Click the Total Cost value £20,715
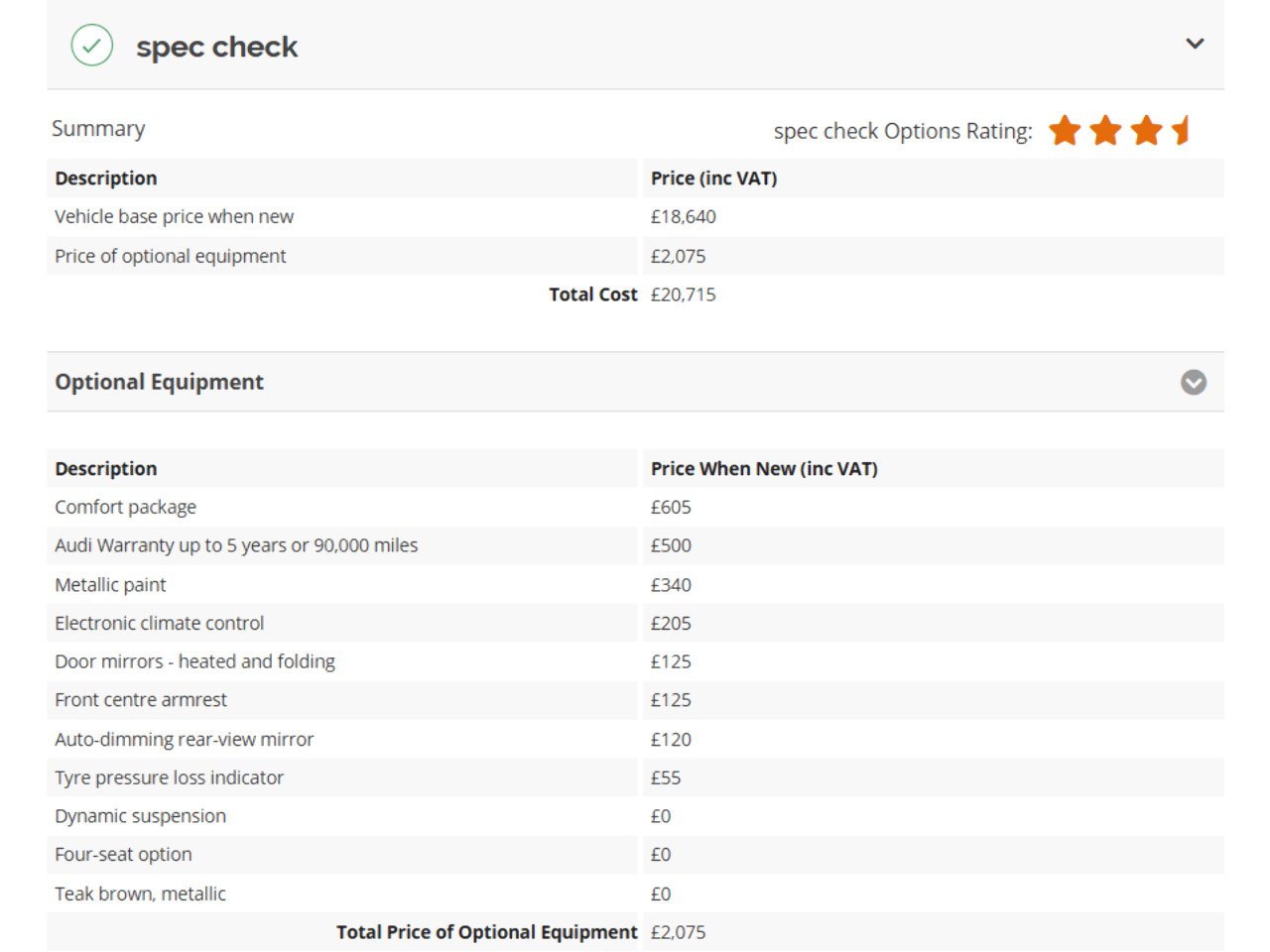This screenshot has height=952, width=1270. [x=683, y=295]
